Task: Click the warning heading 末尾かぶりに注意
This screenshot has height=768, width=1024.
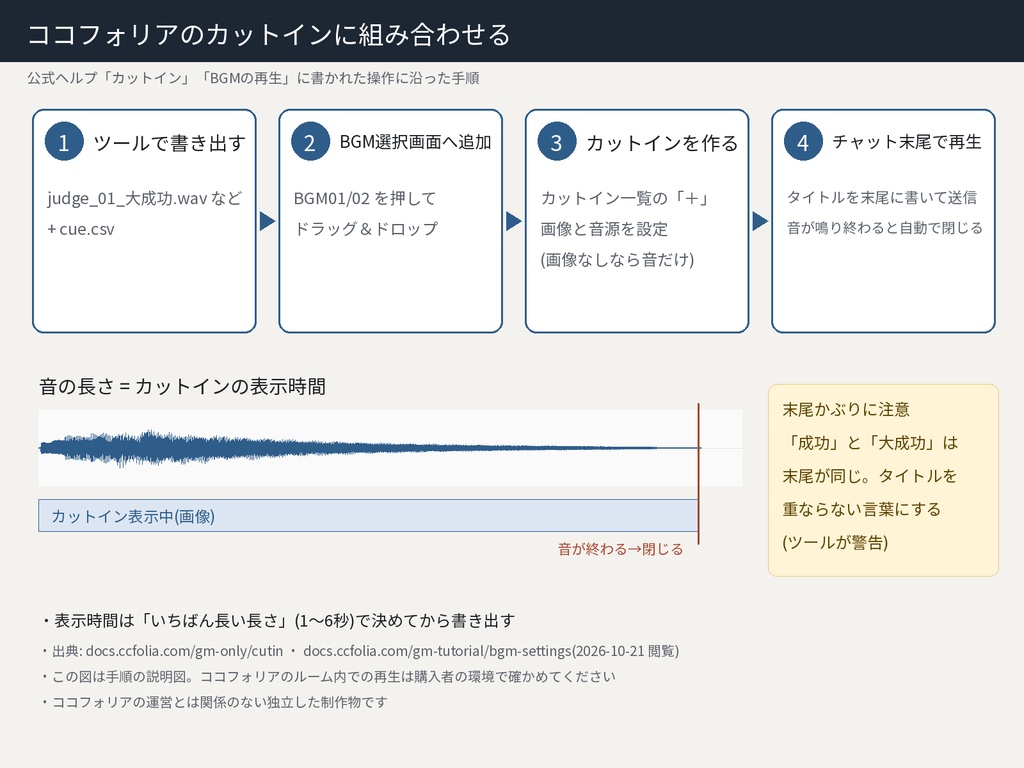Action: point(846,409)
